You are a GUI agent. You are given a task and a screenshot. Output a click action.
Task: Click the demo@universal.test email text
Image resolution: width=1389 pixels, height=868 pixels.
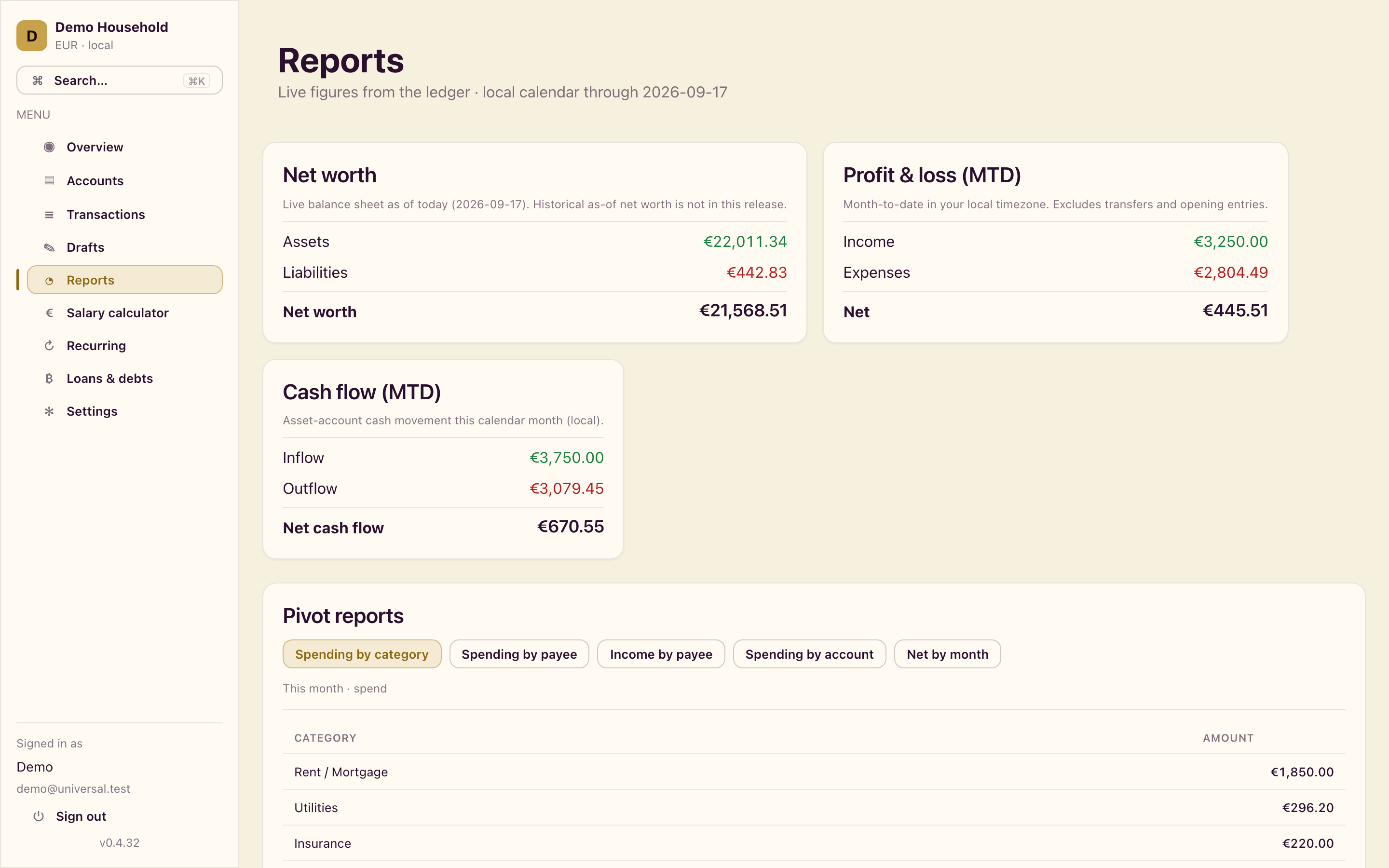point(73,789)
